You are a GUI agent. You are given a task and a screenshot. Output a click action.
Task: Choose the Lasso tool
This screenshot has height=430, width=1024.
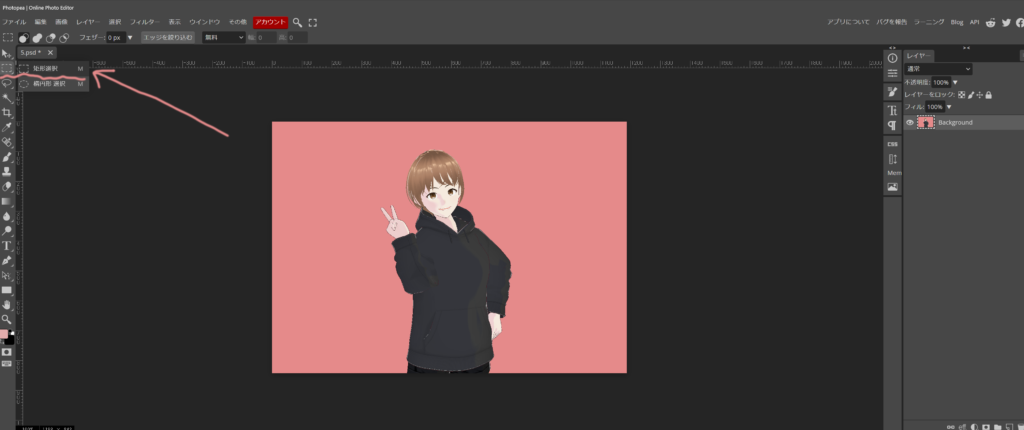click(x=7, y=84)
